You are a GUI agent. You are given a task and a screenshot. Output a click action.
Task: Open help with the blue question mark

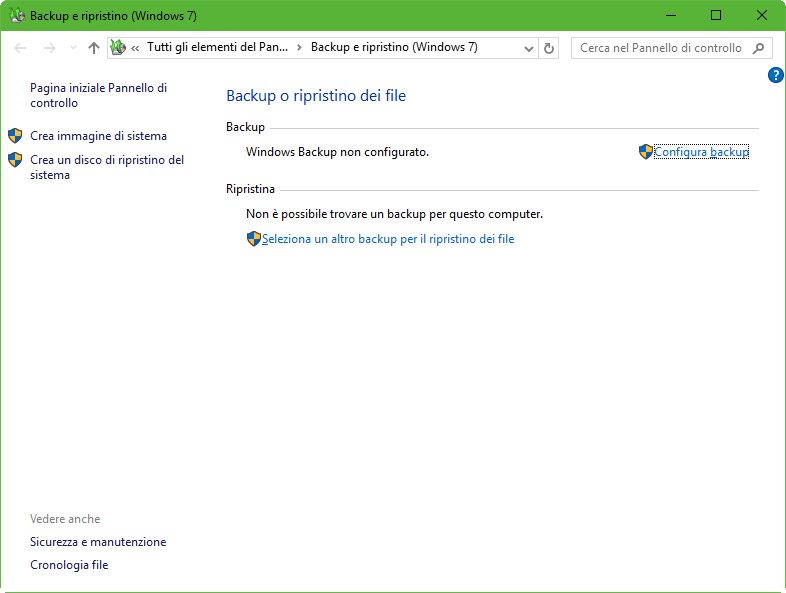[775, 75]
